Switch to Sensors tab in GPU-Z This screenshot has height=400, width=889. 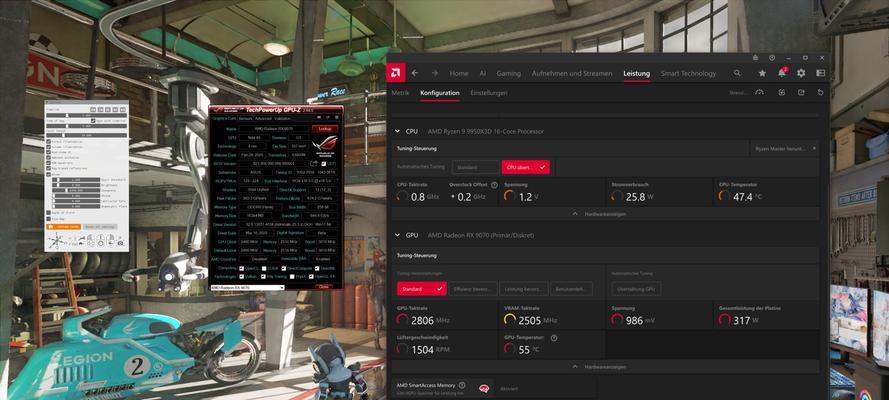(245, 118)
